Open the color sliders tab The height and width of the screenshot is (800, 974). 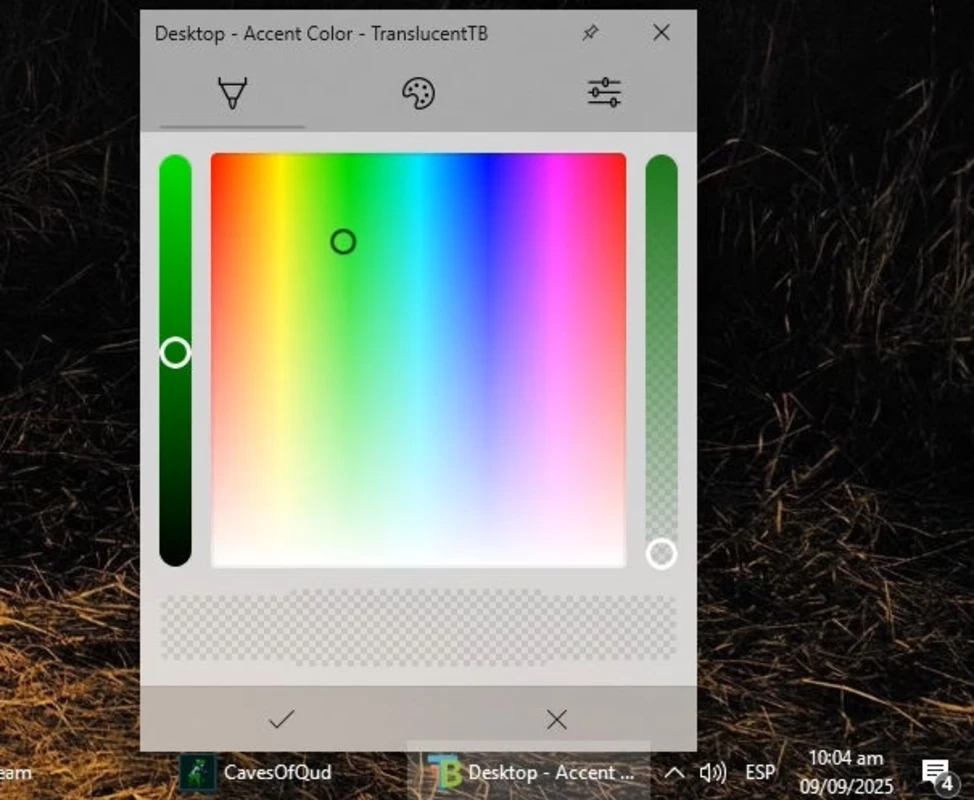click(x=604, y=94)
